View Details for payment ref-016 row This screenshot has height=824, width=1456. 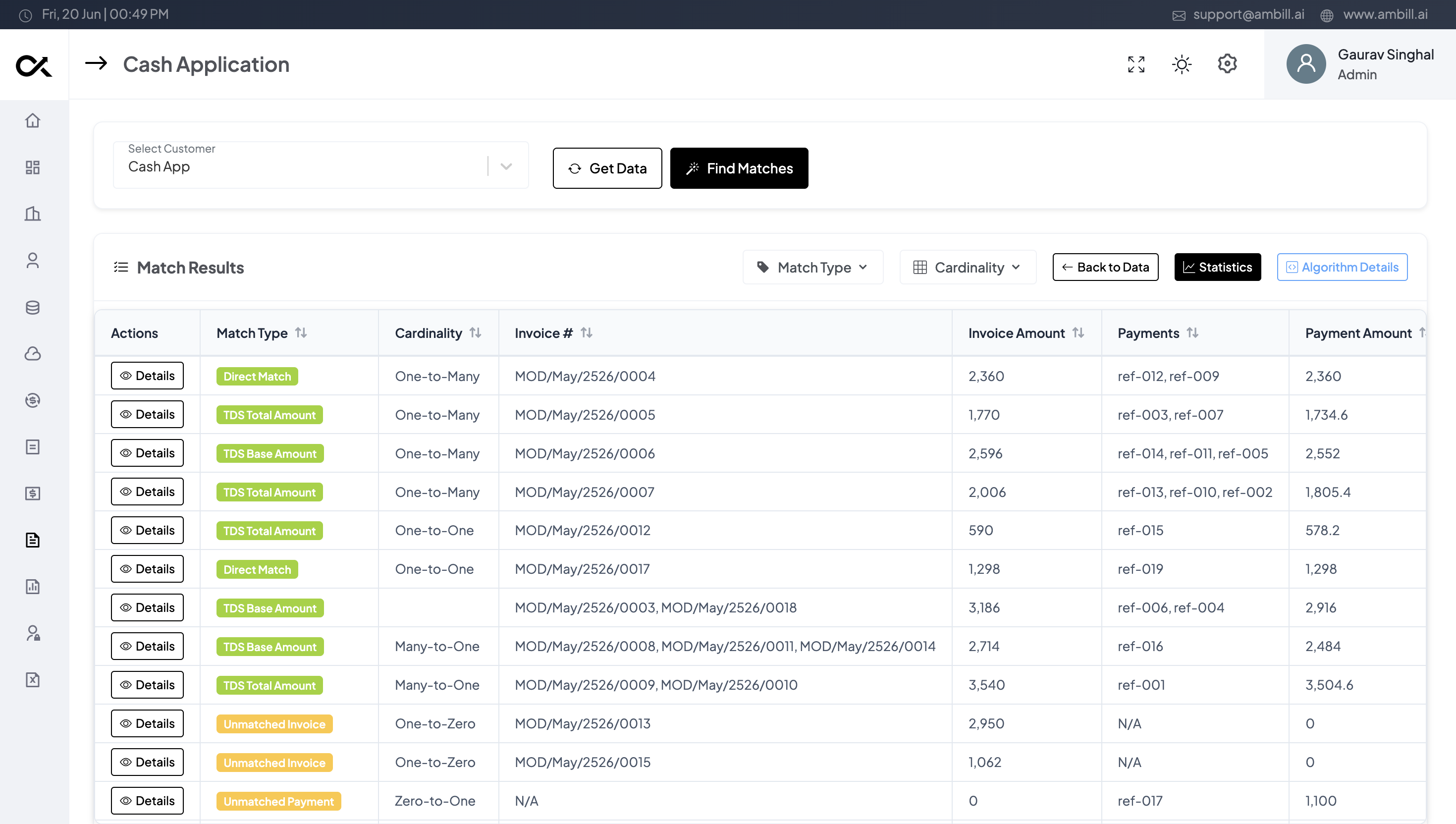coord(147,646)
